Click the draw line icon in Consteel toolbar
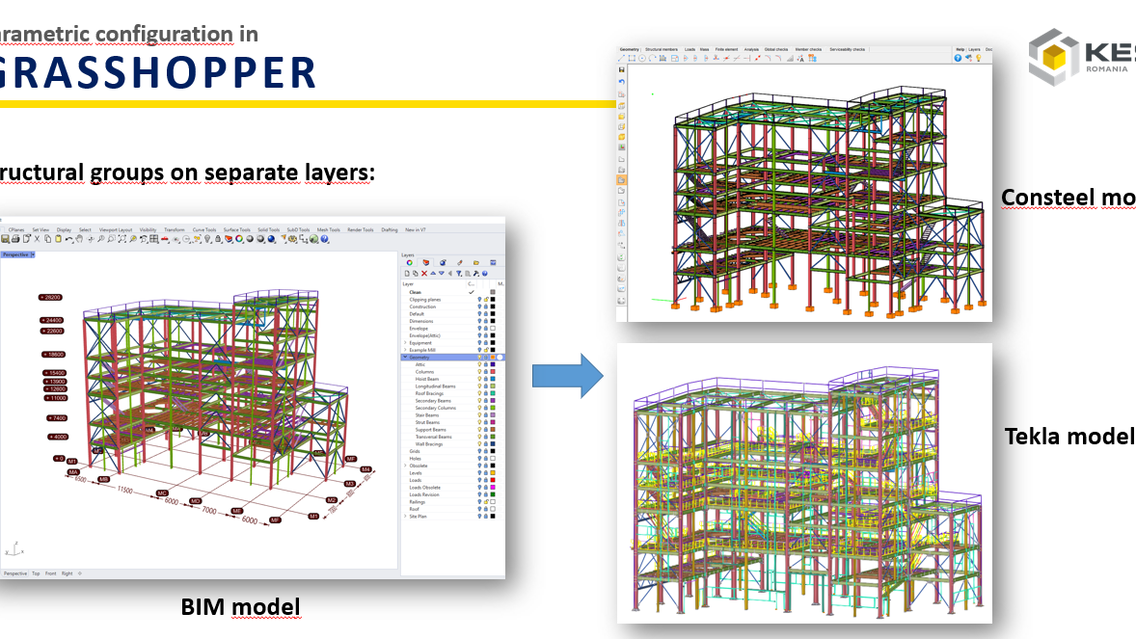Viewport: 1136px width, 639px height. (621, 58)
